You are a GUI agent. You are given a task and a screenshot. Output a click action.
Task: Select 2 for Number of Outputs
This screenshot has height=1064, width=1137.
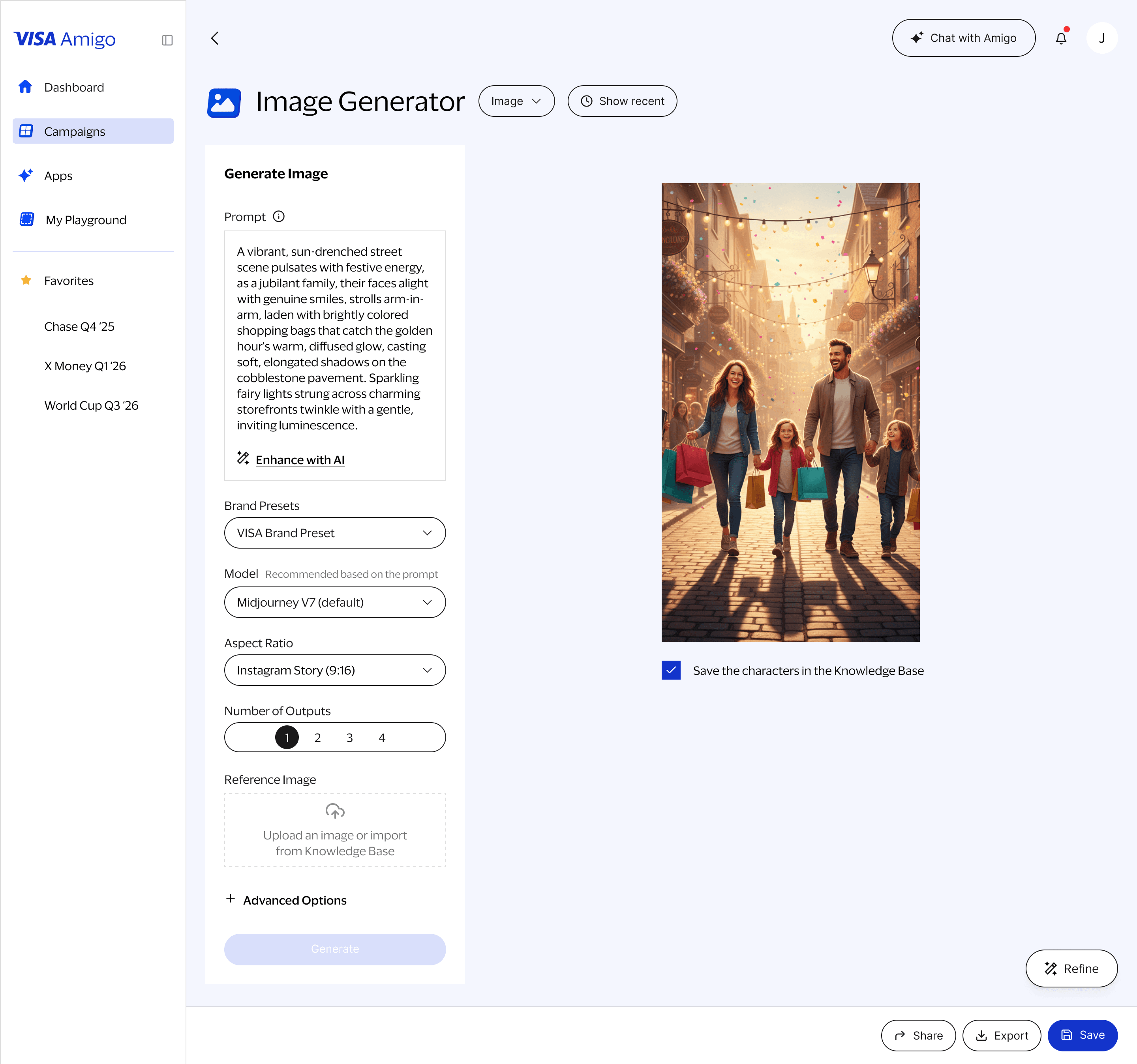[x=317, y=738]
